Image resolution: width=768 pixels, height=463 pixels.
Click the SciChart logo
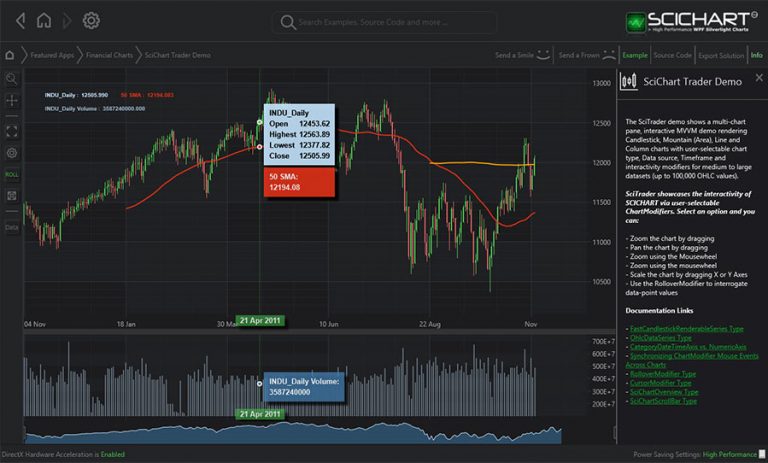[x=691, y=22]
